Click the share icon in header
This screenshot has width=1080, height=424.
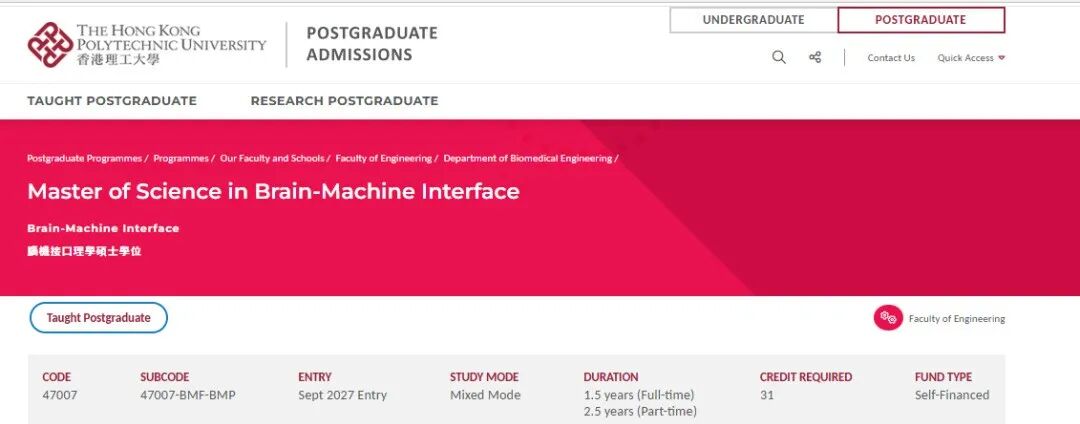pyautogui.click(x=815, y=58)
